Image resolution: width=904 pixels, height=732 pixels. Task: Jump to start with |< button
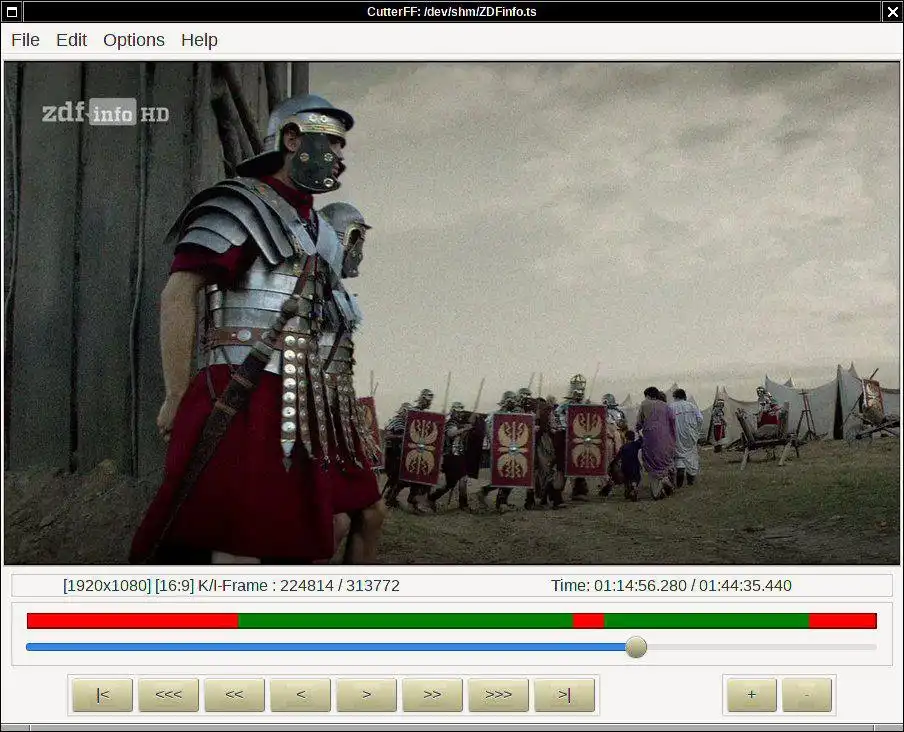[103, 695]
